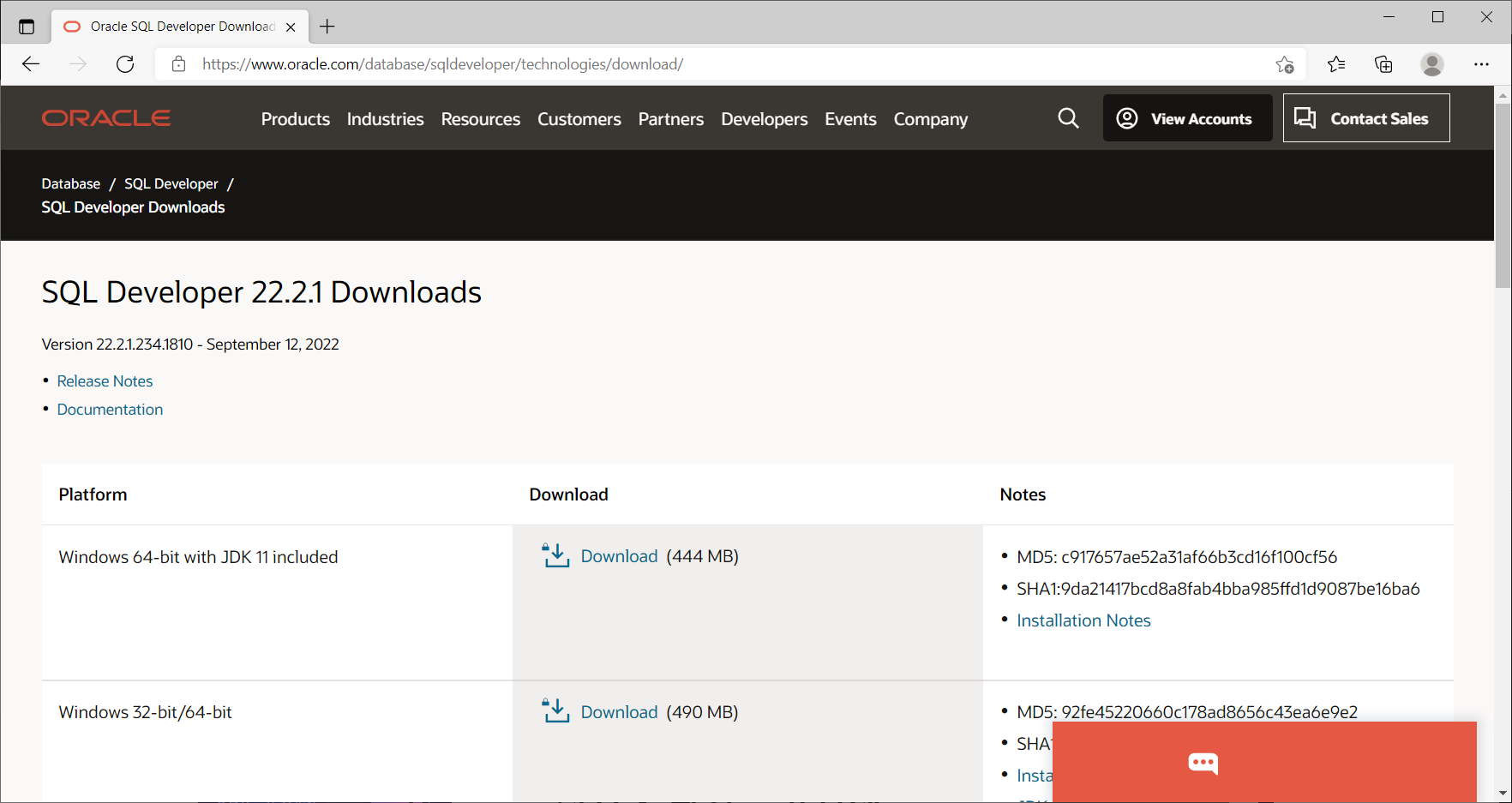Close the Oracle SQL Developer Downloads tab
This screenshot has height=803, width=1512.
tap(291, 27)
